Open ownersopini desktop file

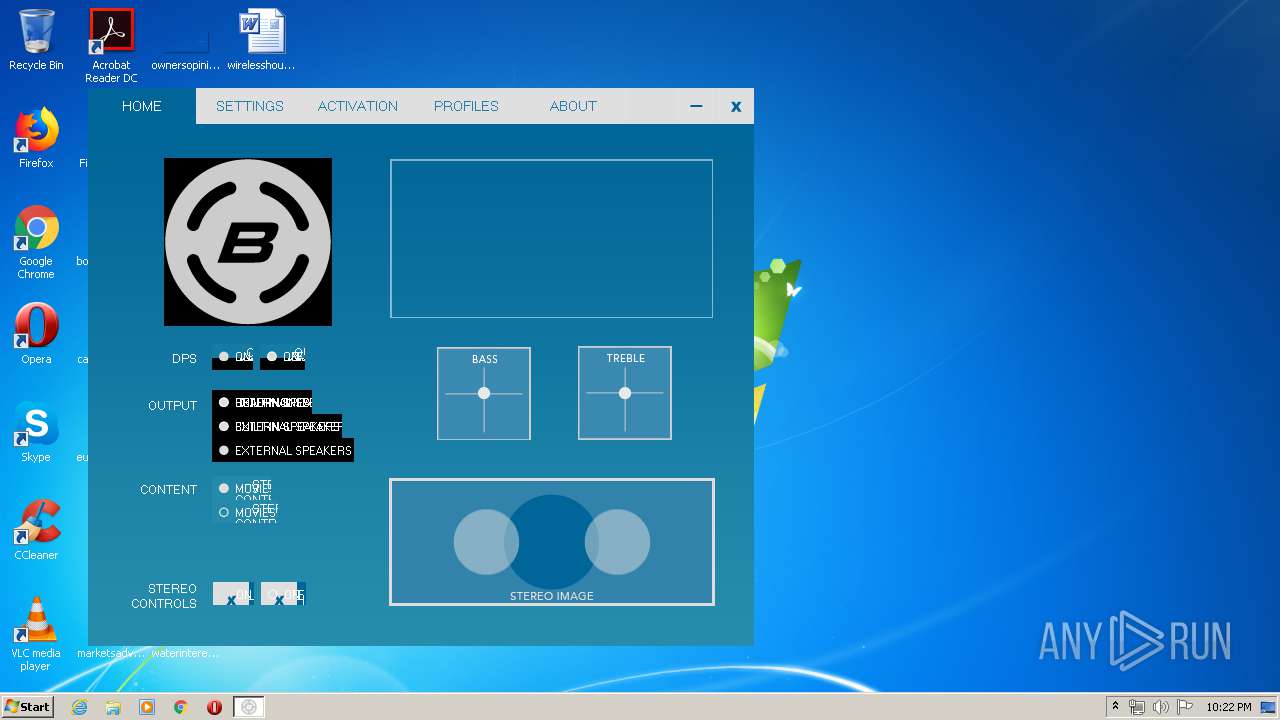(x=186, y=41)
